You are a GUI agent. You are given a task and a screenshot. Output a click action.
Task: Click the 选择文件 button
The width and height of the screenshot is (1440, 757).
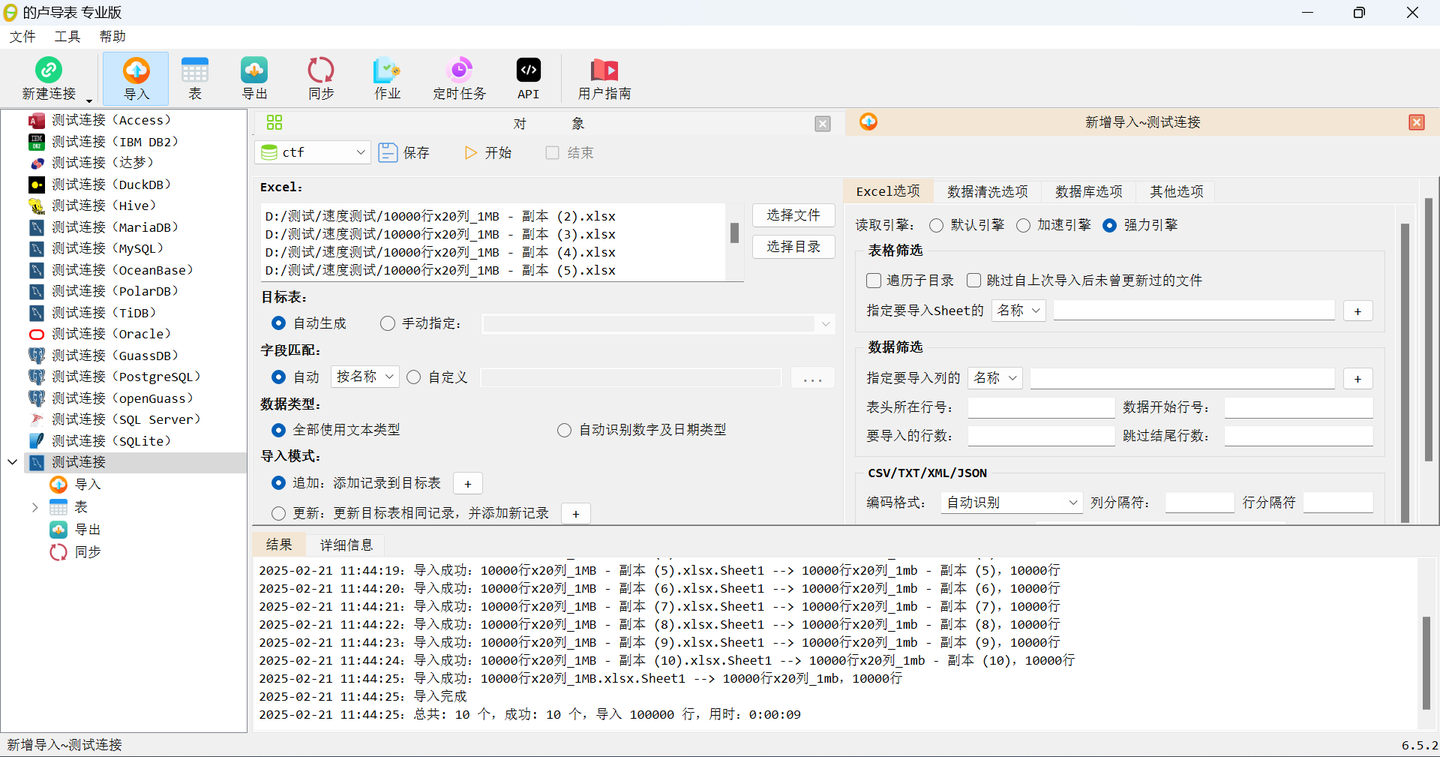(793, 215)
